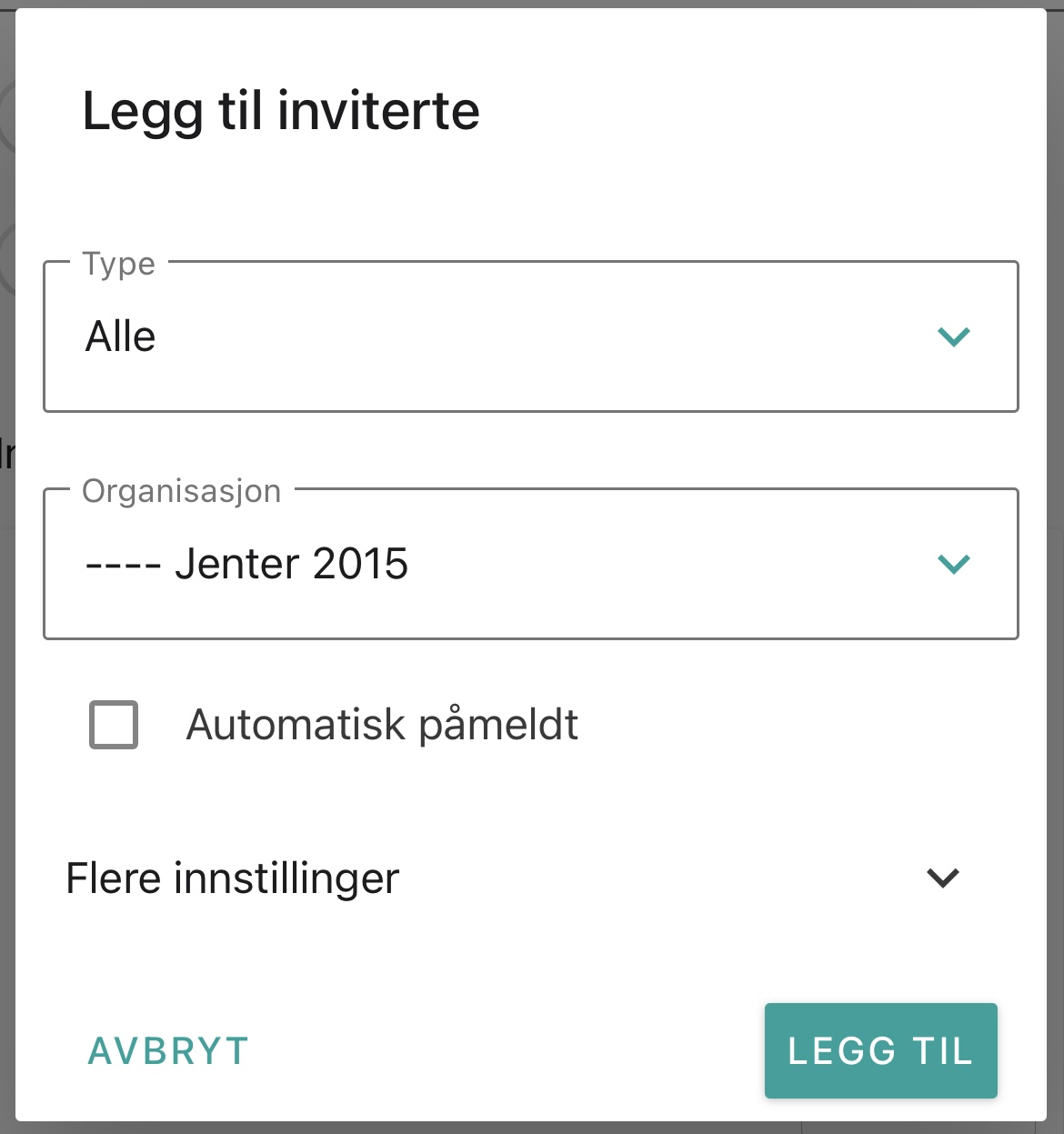Click the Legg til inviterte dialog title
This screenshot has width=1064, height=1134.
[281, 112]
